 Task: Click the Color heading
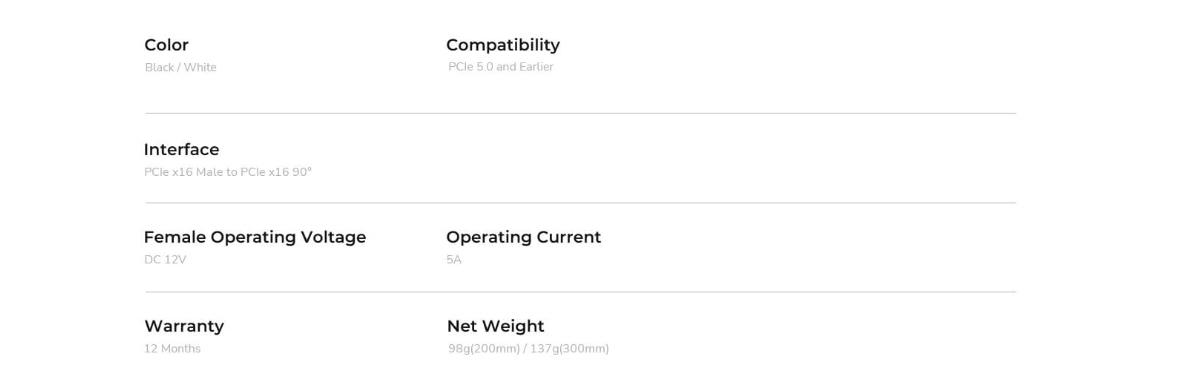[x=166, y=45]
